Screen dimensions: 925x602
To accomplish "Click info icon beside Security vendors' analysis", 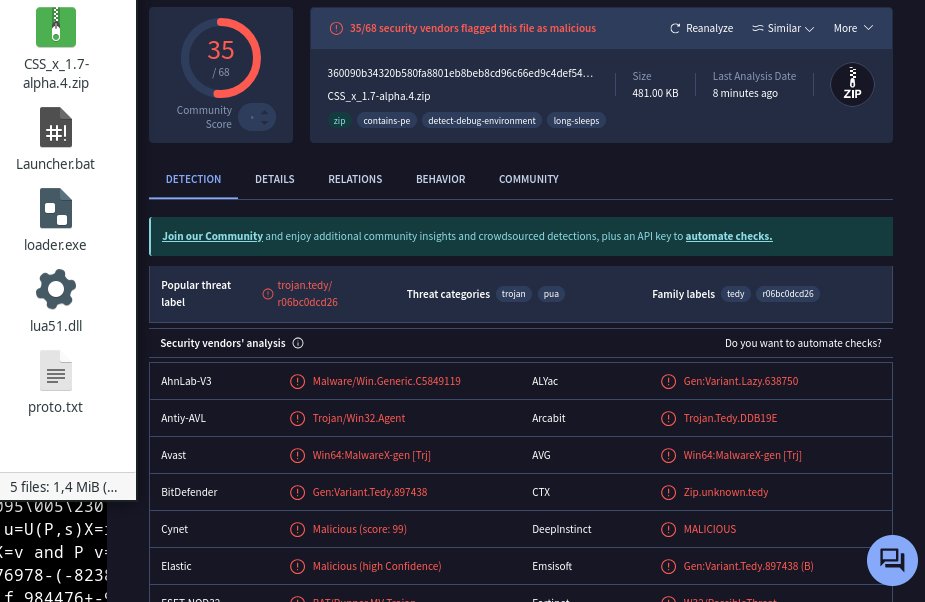I will (x=298, y=343).
